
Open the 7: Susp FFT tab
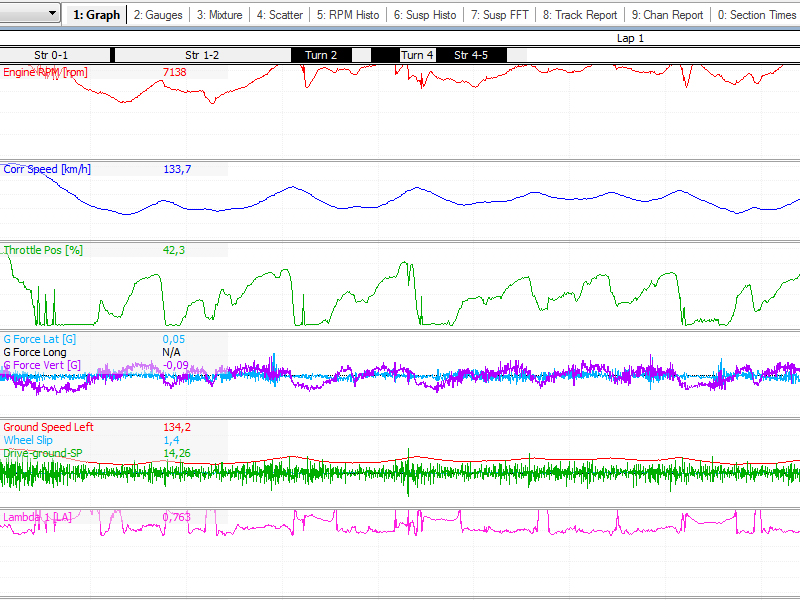point(499,15)
